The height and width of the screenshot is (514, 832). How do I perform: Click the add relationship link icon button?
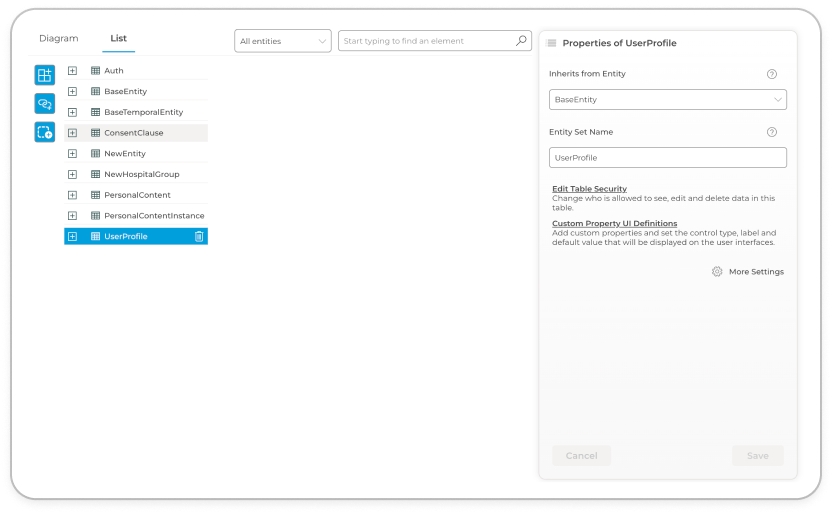pyautogui.click(x=44, y=104)
